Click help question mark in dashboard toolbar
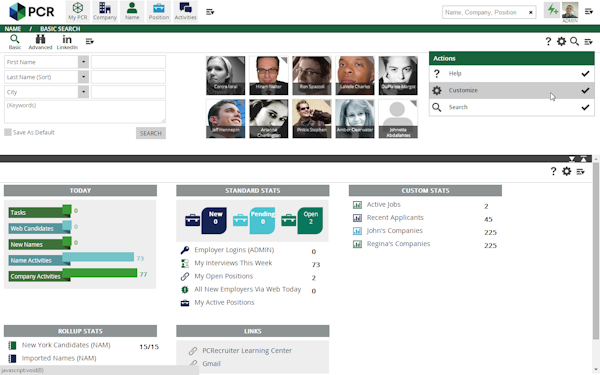600x375 pixels. (x=553, y=171)
